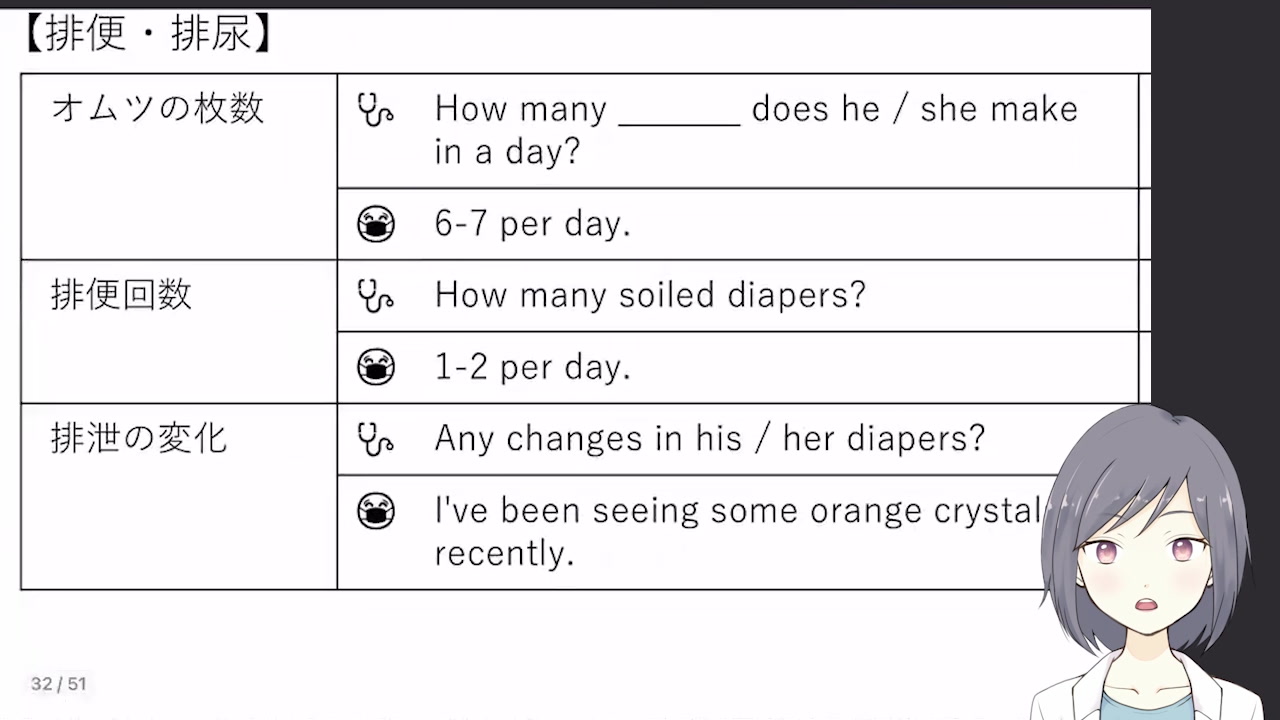This screenshot has height=720, width=1280.
Task: Click the 排泄の変化 row label
Action: pyautogui.click(x=139, y=438)
